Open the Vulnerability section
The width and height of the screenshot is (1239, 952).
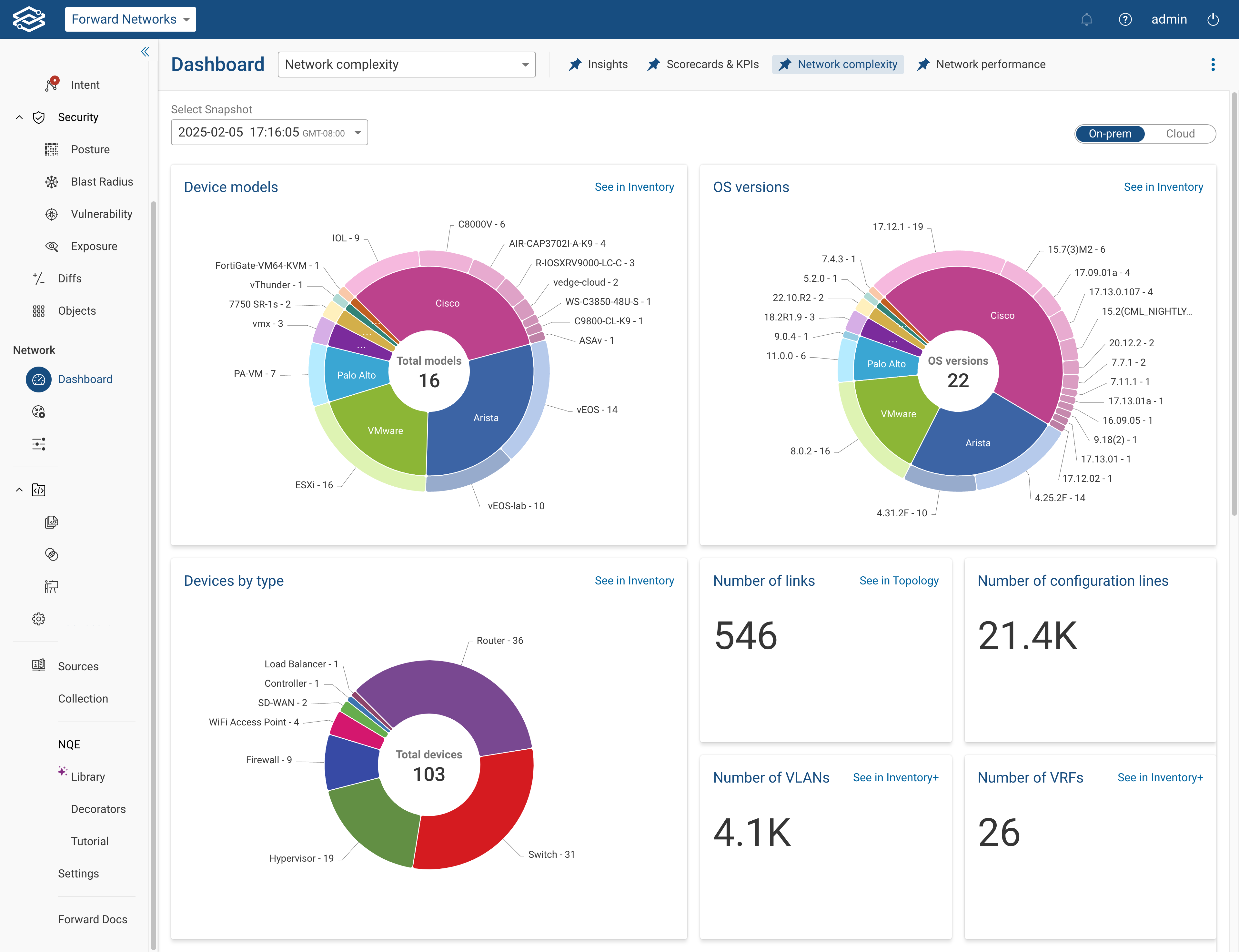point(102,214)
